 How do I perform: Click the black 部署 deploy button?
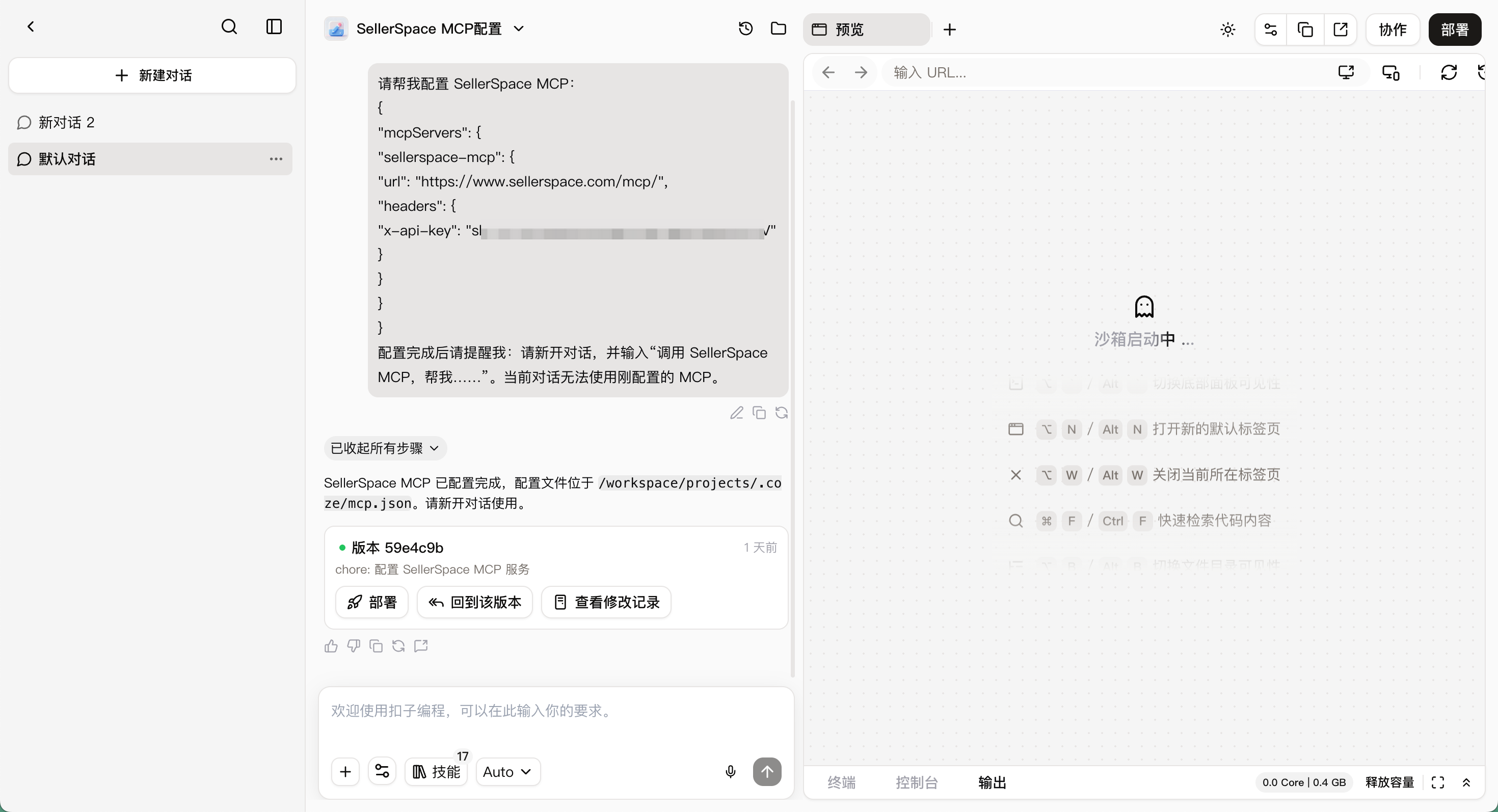click(1455, 30)
